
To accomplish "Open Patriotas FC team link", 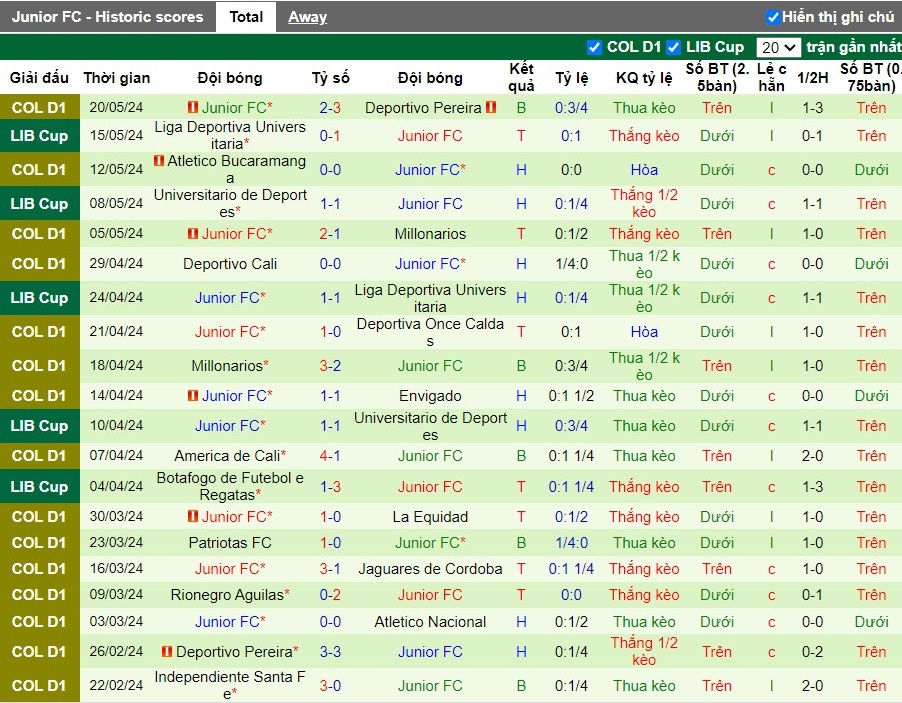I will (230, 542).
